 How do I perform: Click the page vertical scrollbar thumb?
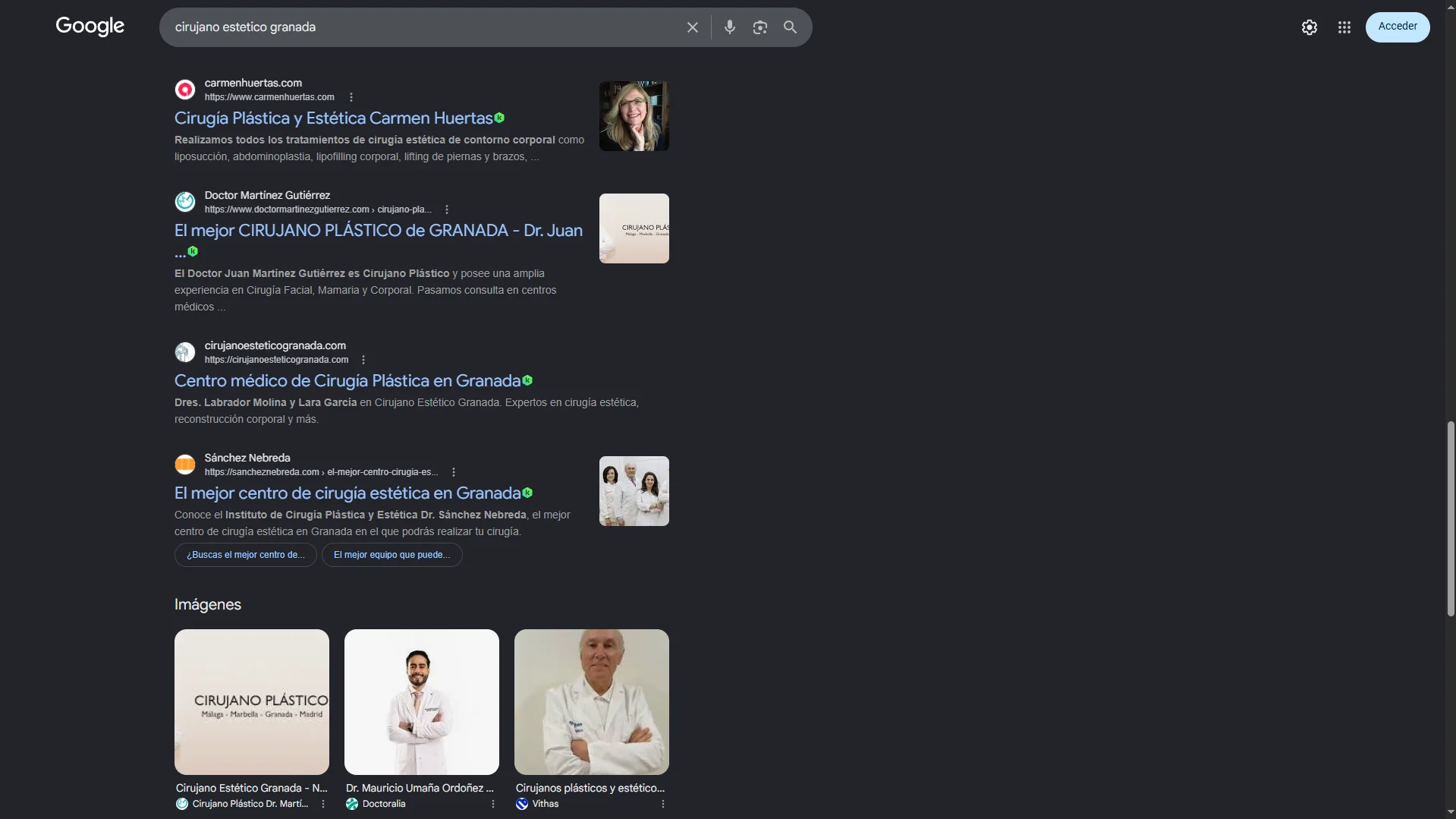pyautogui.click(x=1451, y=518)
